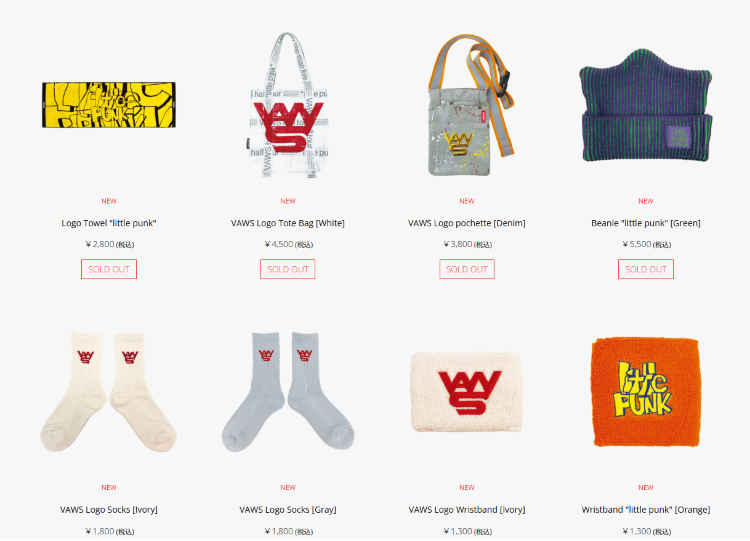Click SOLD OUT button under denim pochette
Screen dimensions: 750x541
[467, 269]
